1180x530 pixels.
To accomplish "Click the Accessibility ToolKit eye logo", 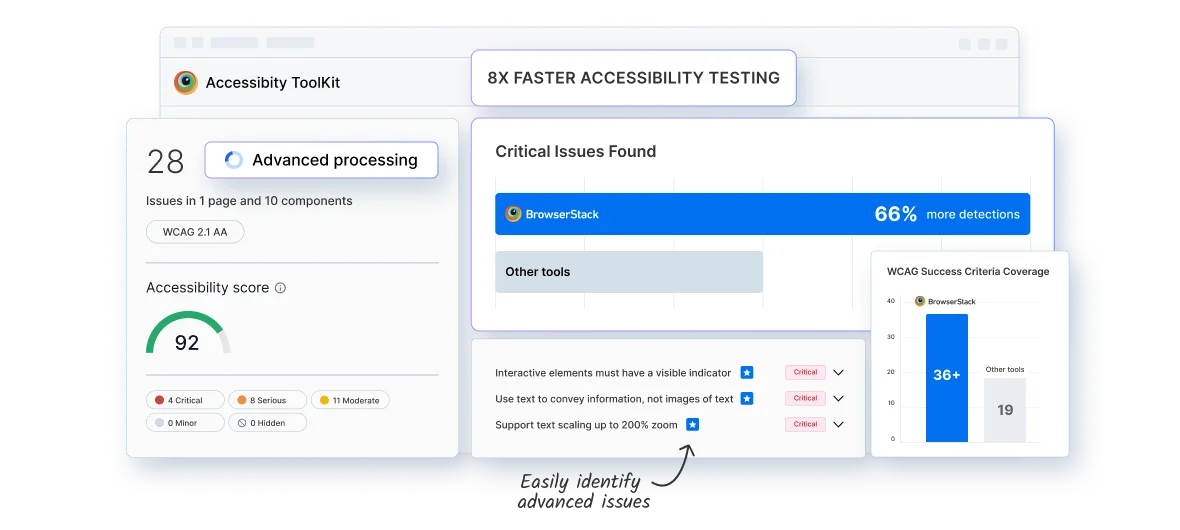I will (185, 82).
